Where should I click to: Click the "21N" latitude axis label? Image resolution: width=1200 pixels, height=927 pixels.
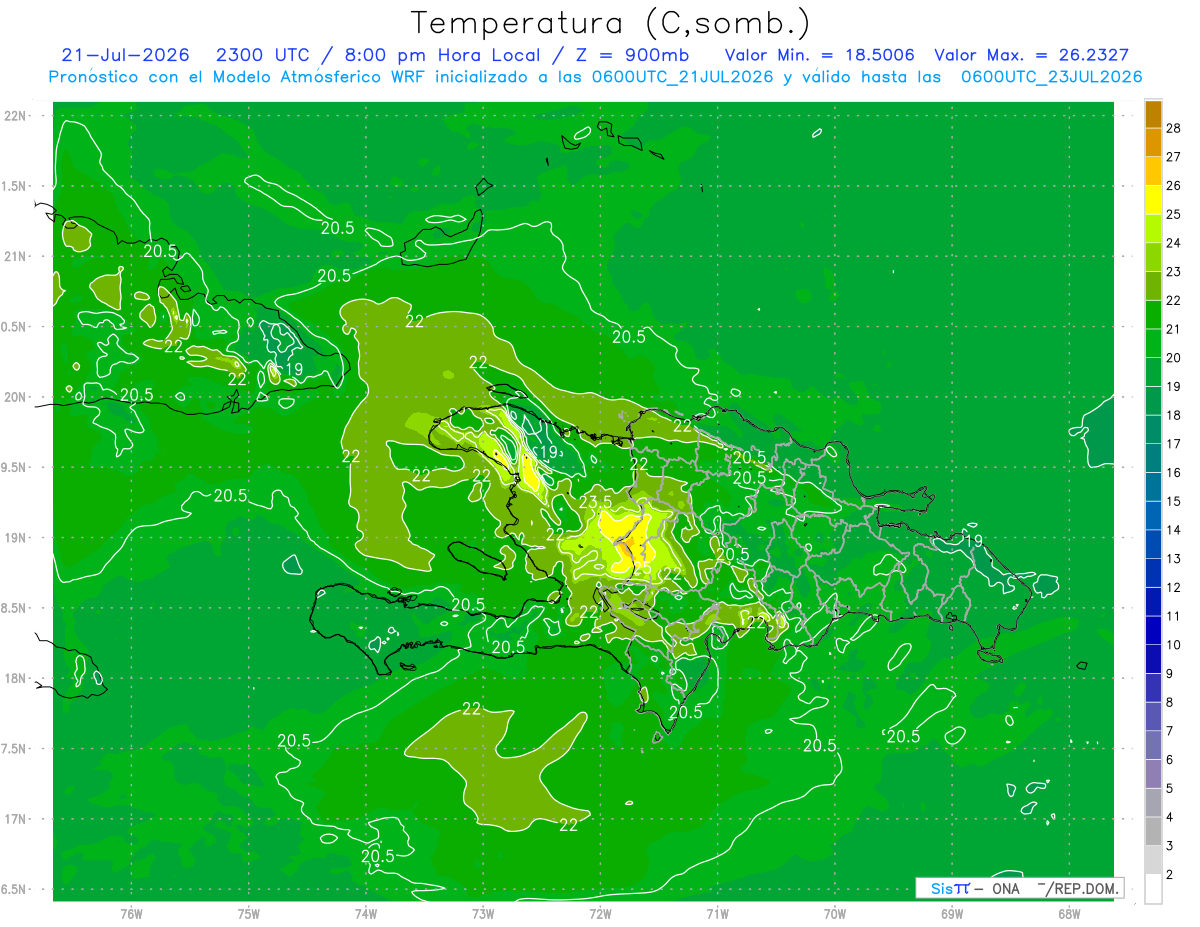coord(14,256)
